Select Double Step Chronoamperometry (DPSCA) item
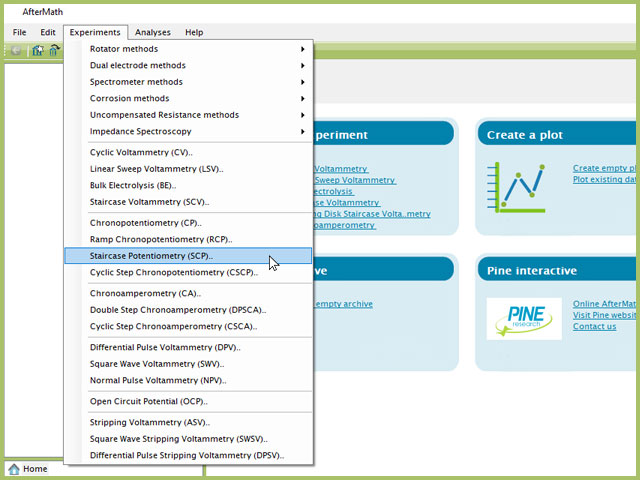Image resolution: width=640 pixels, height=480 pixels. 189,310
